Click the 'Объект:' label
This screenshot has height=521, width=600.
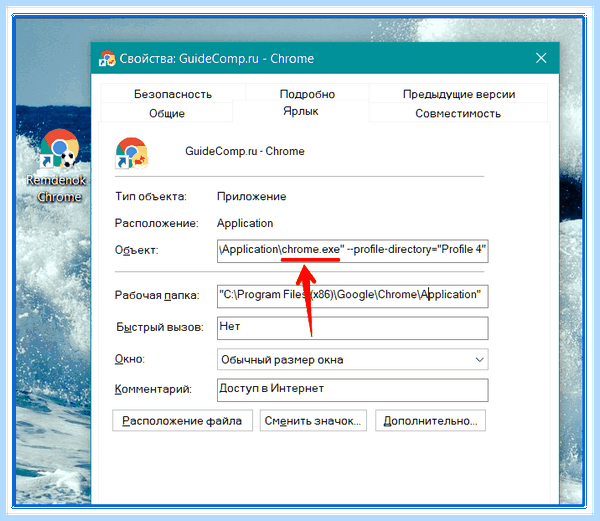(137, 250)
